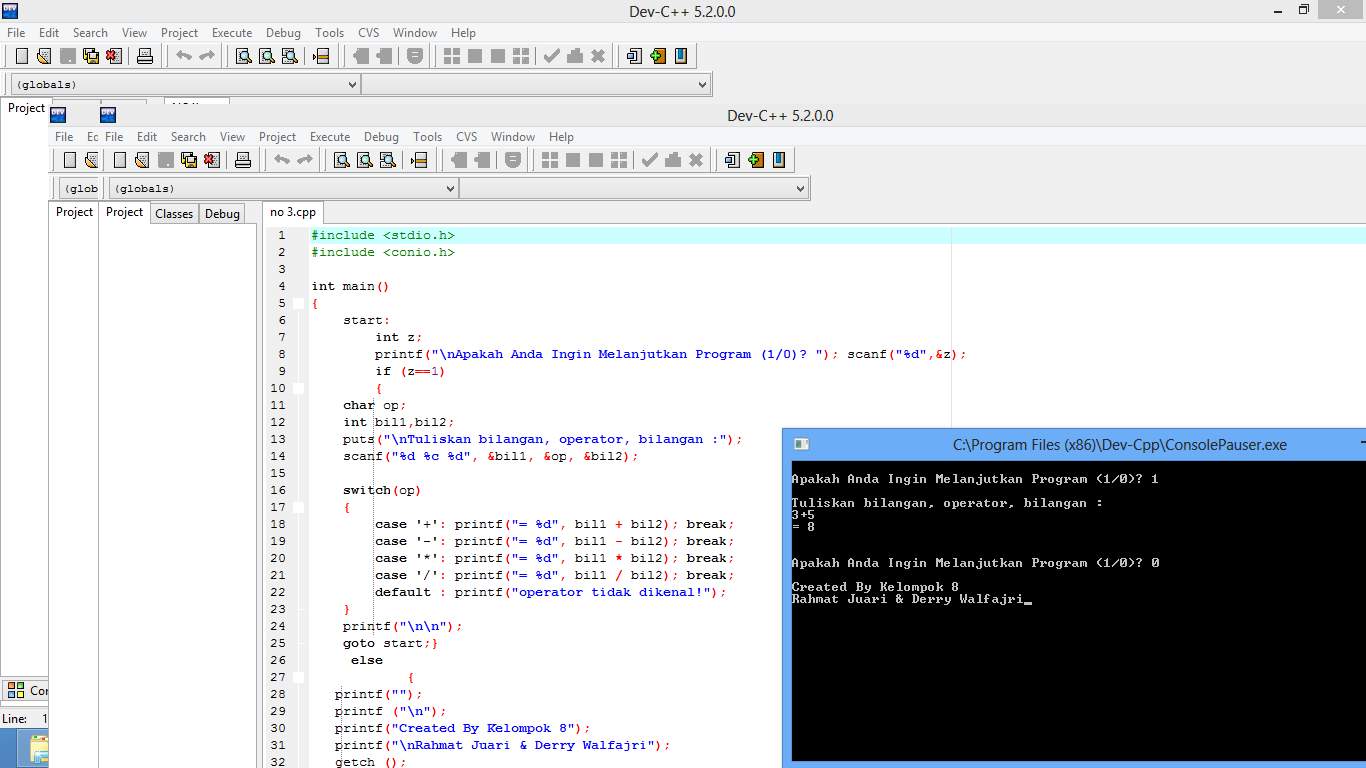Image resolution: width=1366 pixels, height=768 pixels.
Task: Click Debug checkmark icon in inner window toolbar
Action: (x=650, y=160)
